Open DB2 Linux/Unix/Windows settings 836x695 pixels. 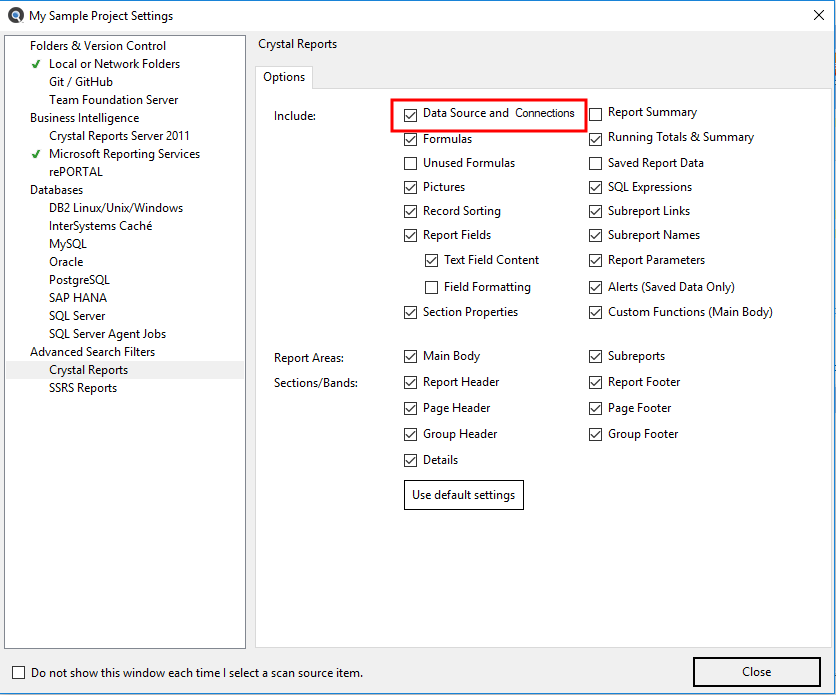pyautogui.click(x=116, y=208)
